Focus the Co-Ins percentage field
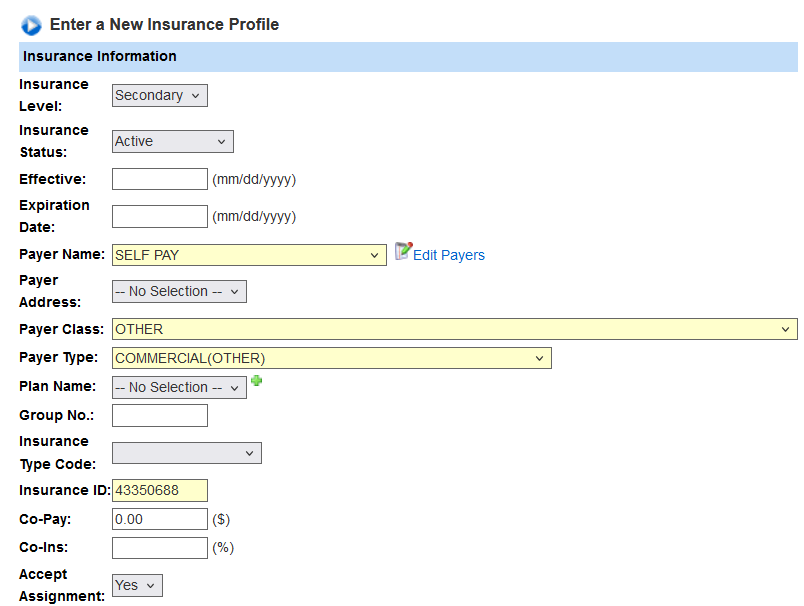This screenshot has height=606, width=804. click(159, 548)
